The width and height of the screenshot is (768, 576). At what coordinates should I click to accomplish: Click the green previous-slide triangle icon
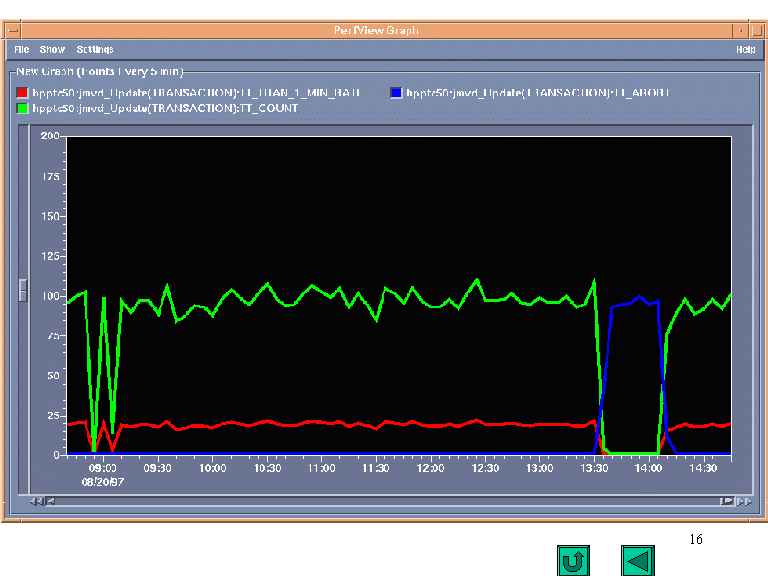coord(637,561)
